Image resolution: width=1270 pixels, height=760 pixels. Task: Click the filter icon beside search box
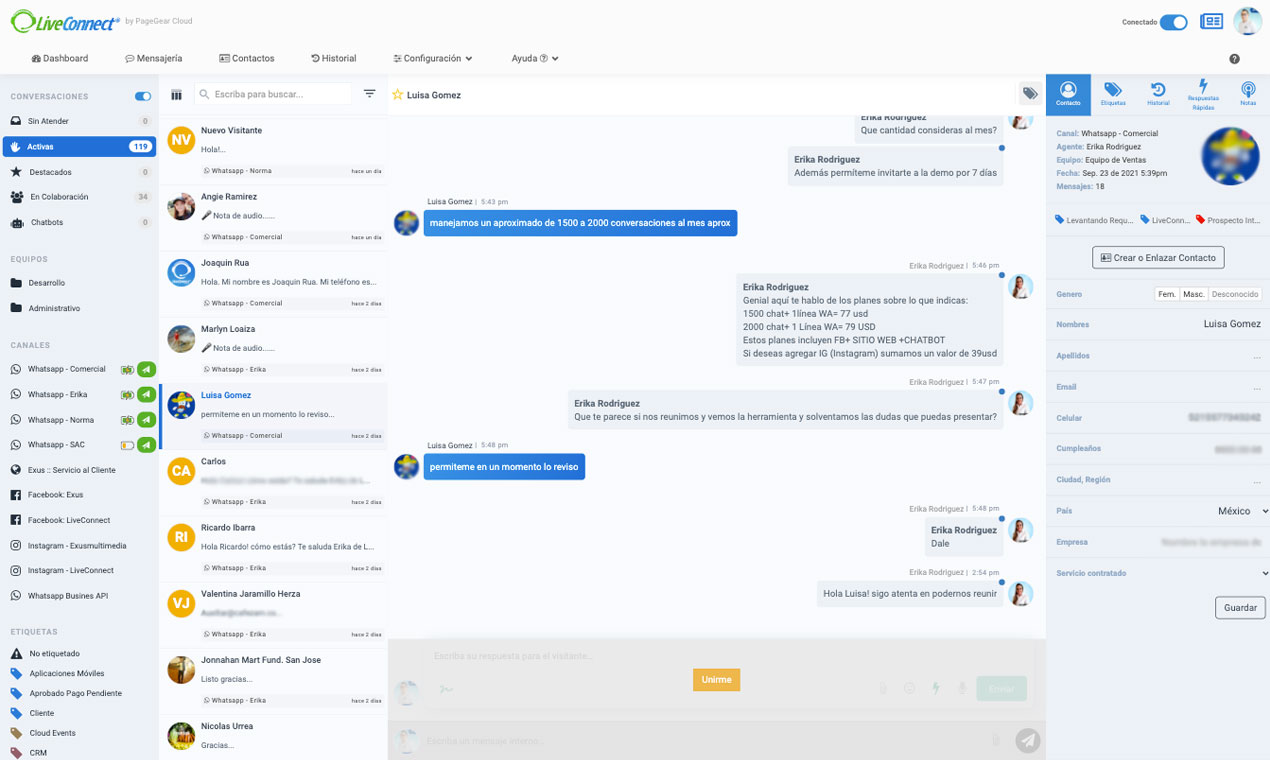pos(369,94)
